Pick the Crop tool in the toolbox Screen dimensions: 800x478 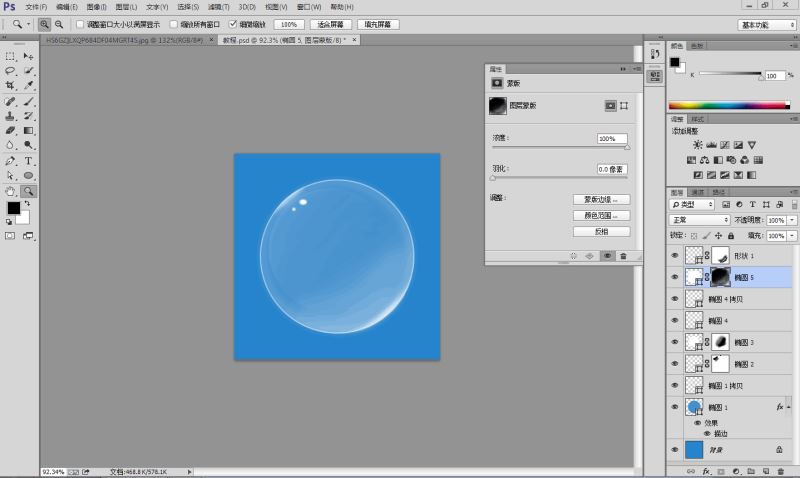[11, 86]
